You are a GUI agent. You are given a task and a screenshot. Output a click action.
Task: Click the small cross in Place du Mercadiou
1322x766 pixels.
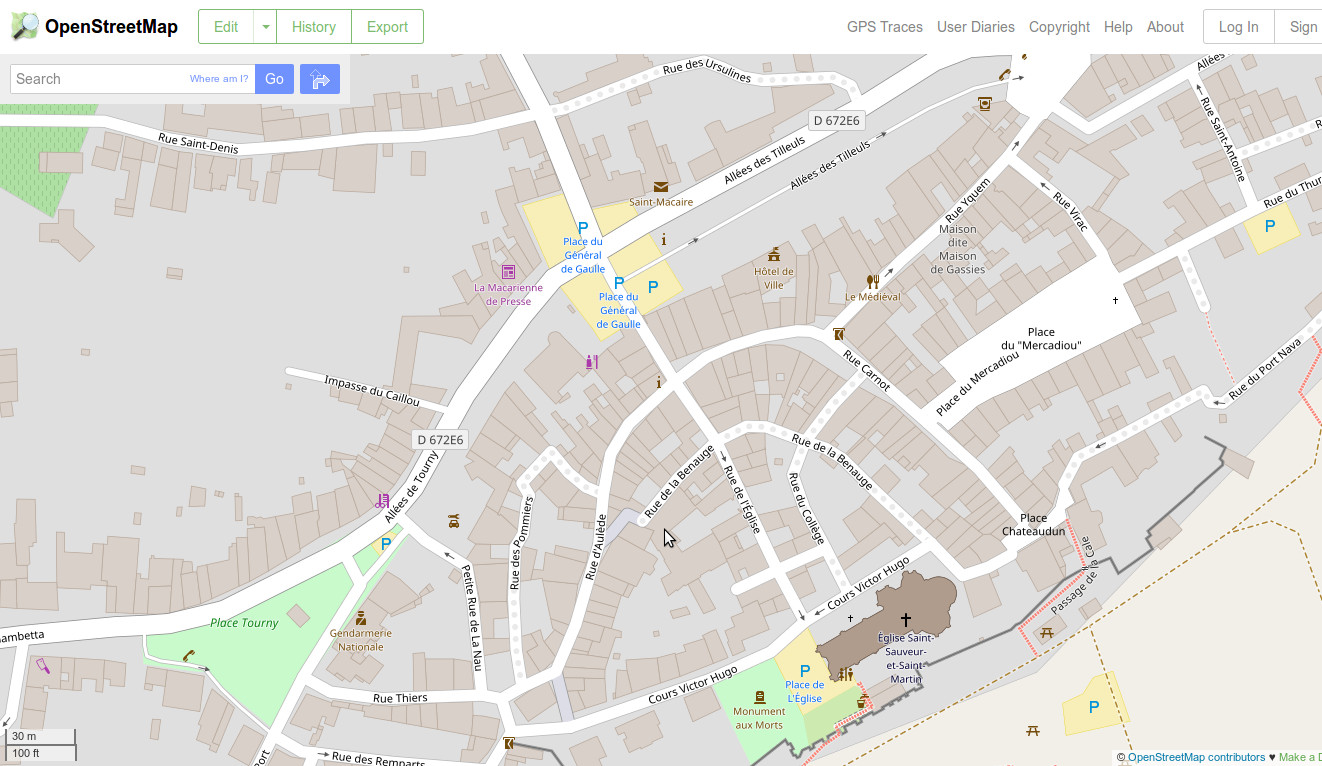[1116, 300]
